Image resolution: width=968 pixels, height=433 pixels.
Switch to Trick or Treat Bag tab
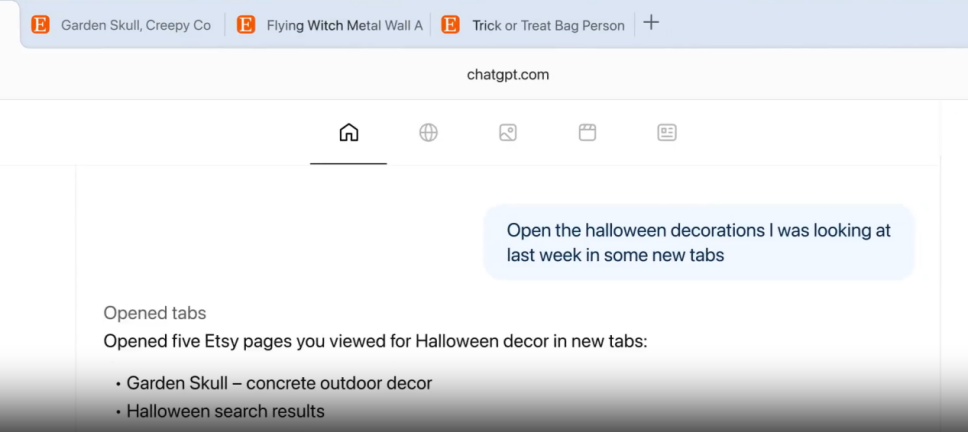tap(548, 25)
